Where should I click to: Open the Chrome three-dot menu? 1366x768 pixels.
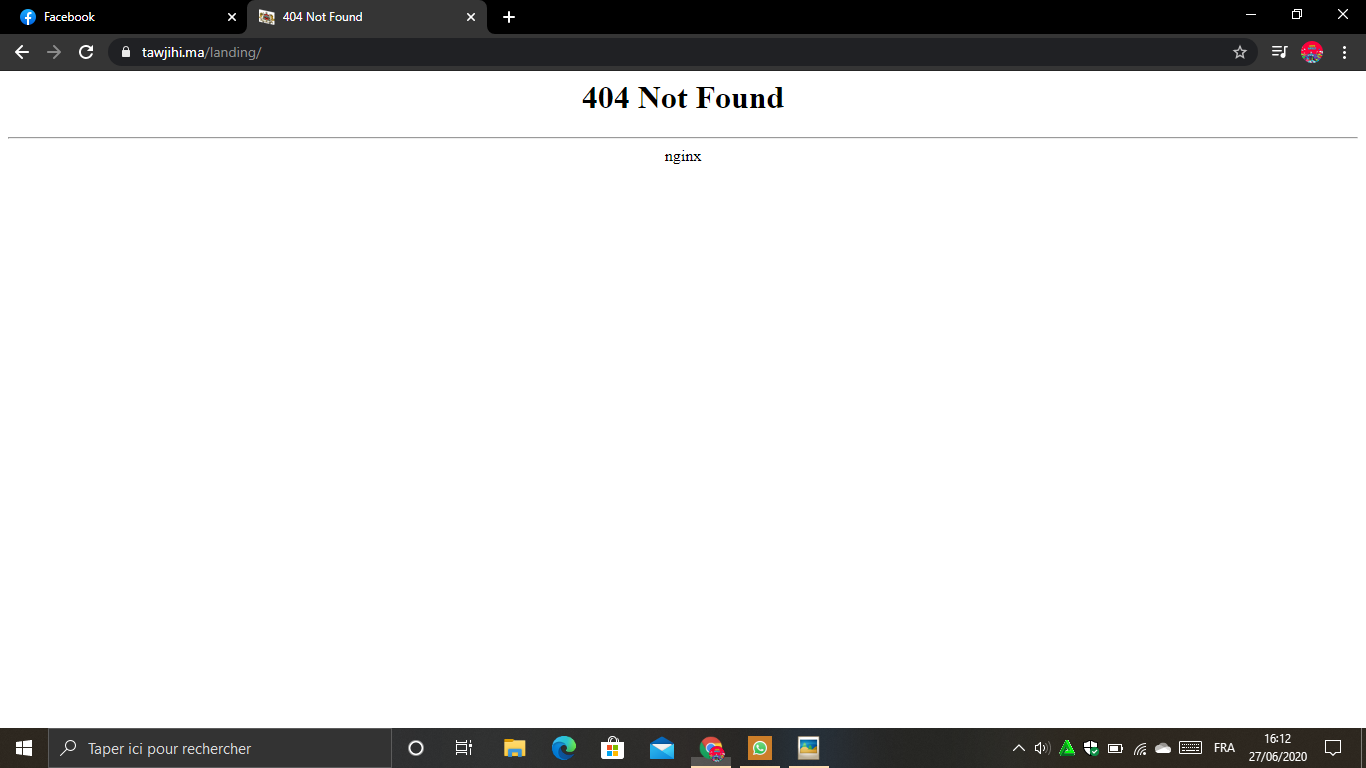(1345, 52)
